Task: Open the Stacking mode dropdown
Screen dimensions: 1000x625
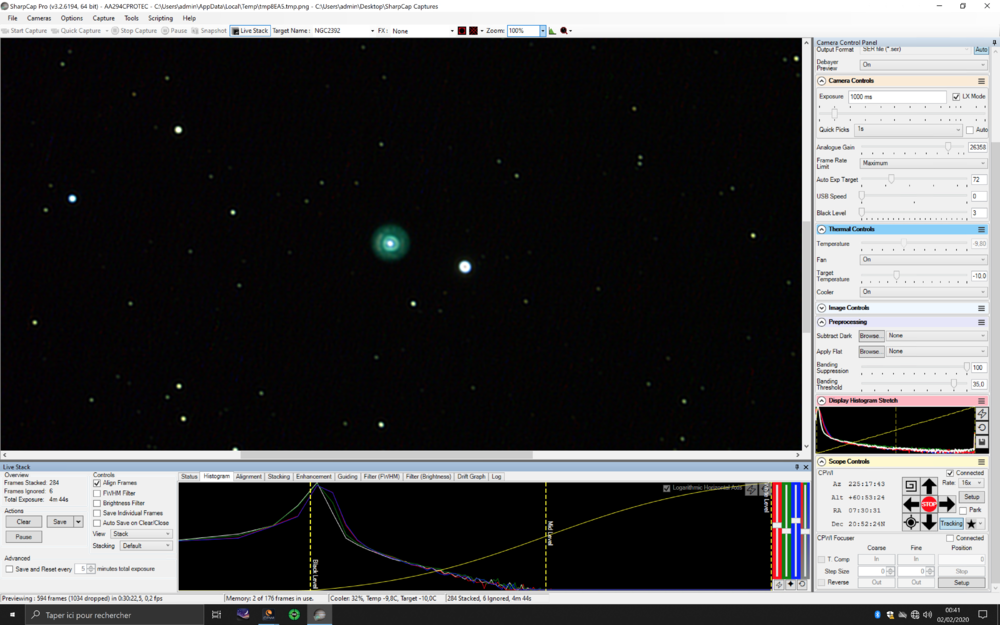Action: tap(146, 546)
